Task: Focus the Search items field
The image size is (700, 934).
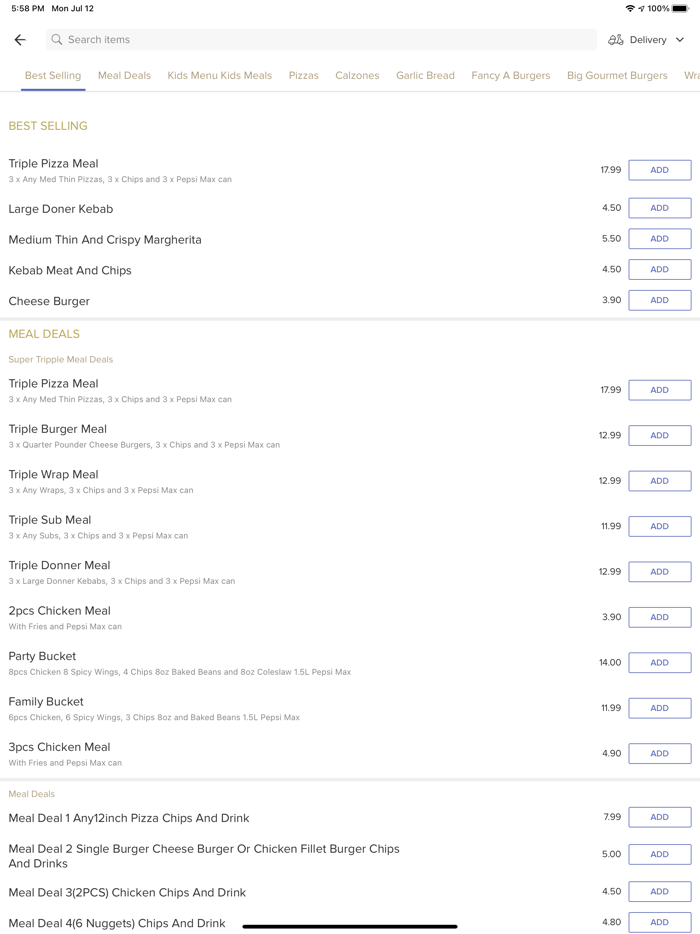Action: tap(320, 40)
